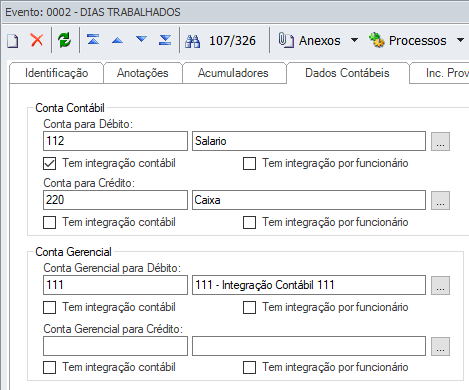Click the Conta para Débito code field 112
The height and width of the screenshot is (390, 469).
[115, 141]
